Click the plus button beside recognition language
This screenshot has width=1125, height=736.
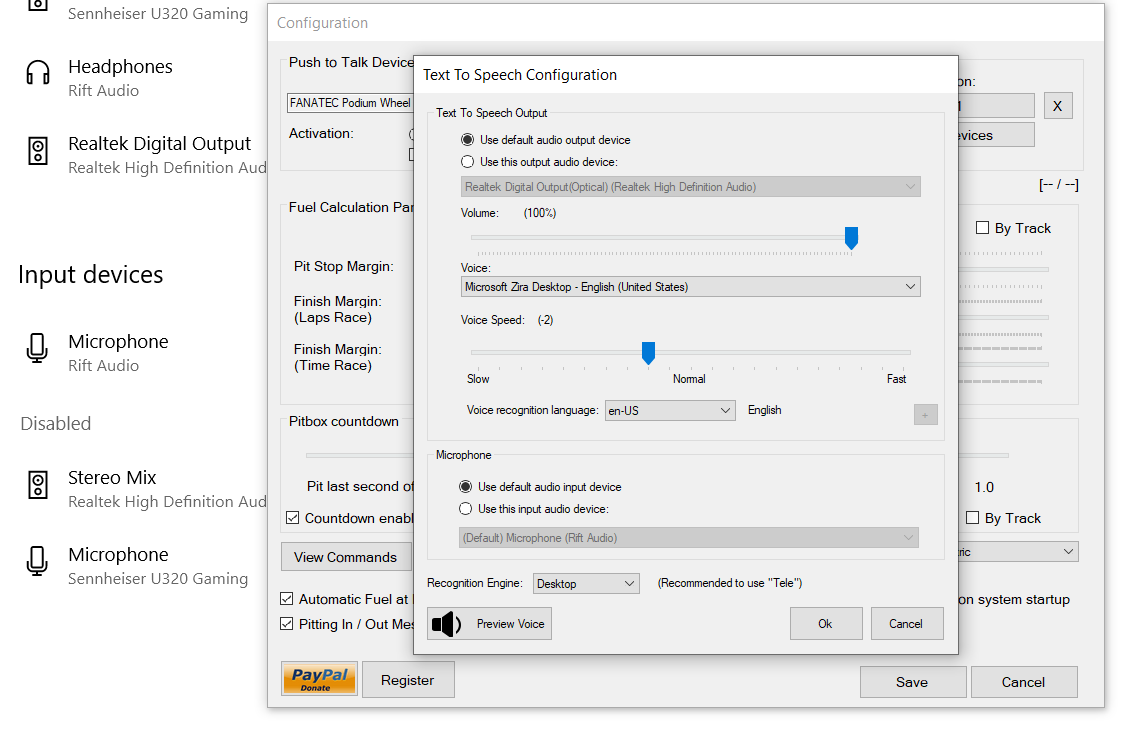926,415
